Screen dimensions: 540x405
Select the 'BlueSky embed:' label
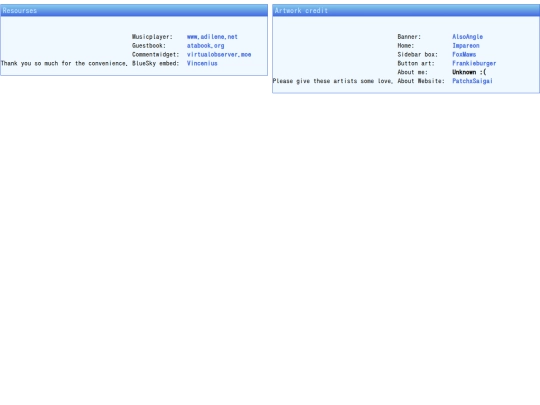pos(156,63)
